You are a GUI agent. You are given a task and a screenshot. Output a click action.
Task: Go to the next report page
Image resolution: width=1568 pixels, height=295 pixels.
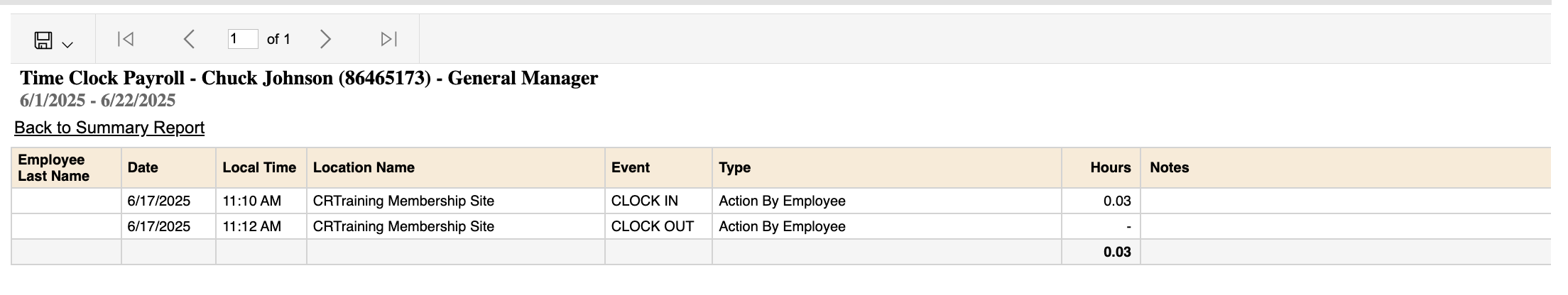pyautogui.click(x=325, y=39)
